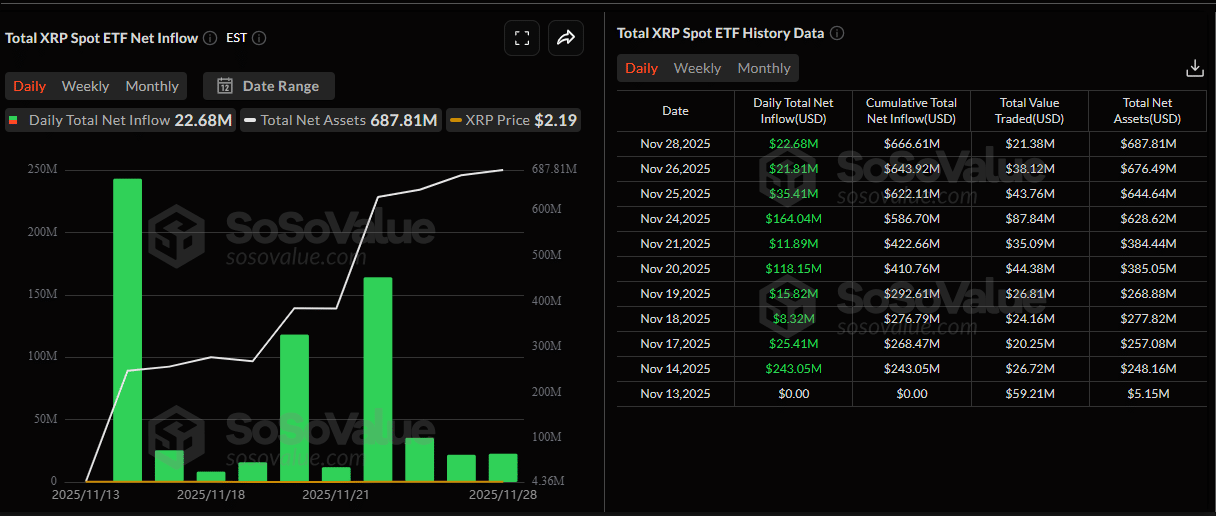Toggle Total Net Assets line series
The width and height of the screenshot is (1216, 516).
tap(340, 120)
